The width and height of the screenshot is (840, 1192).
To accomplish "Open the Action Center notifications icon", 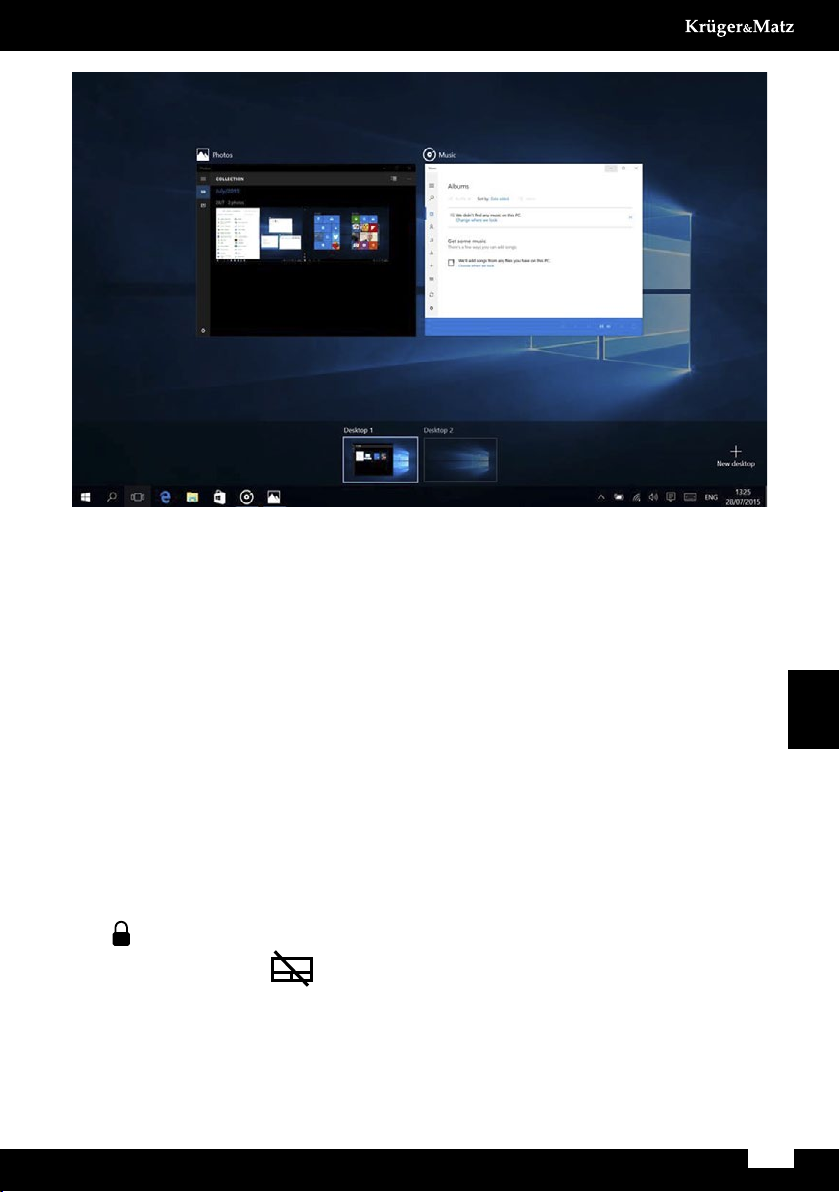I will coord(670,497).
